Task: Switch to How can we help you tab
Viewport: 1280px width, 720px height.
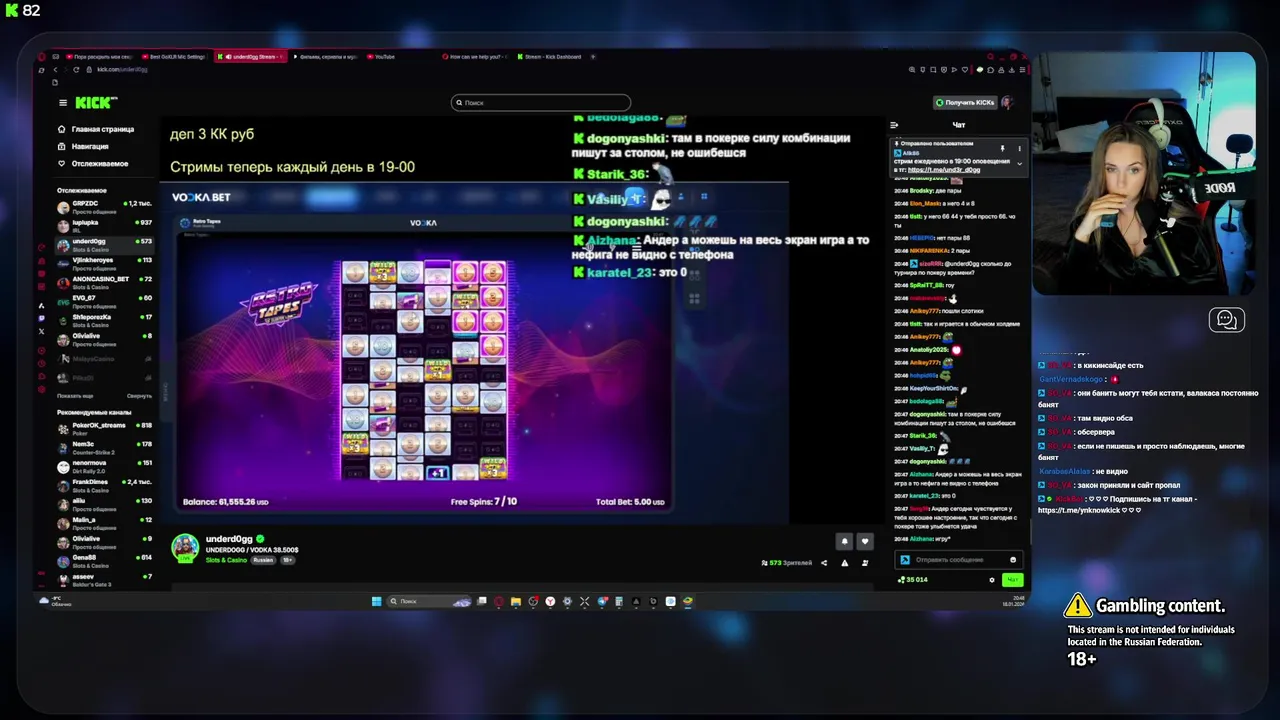Action: click(x=477, y=57)
